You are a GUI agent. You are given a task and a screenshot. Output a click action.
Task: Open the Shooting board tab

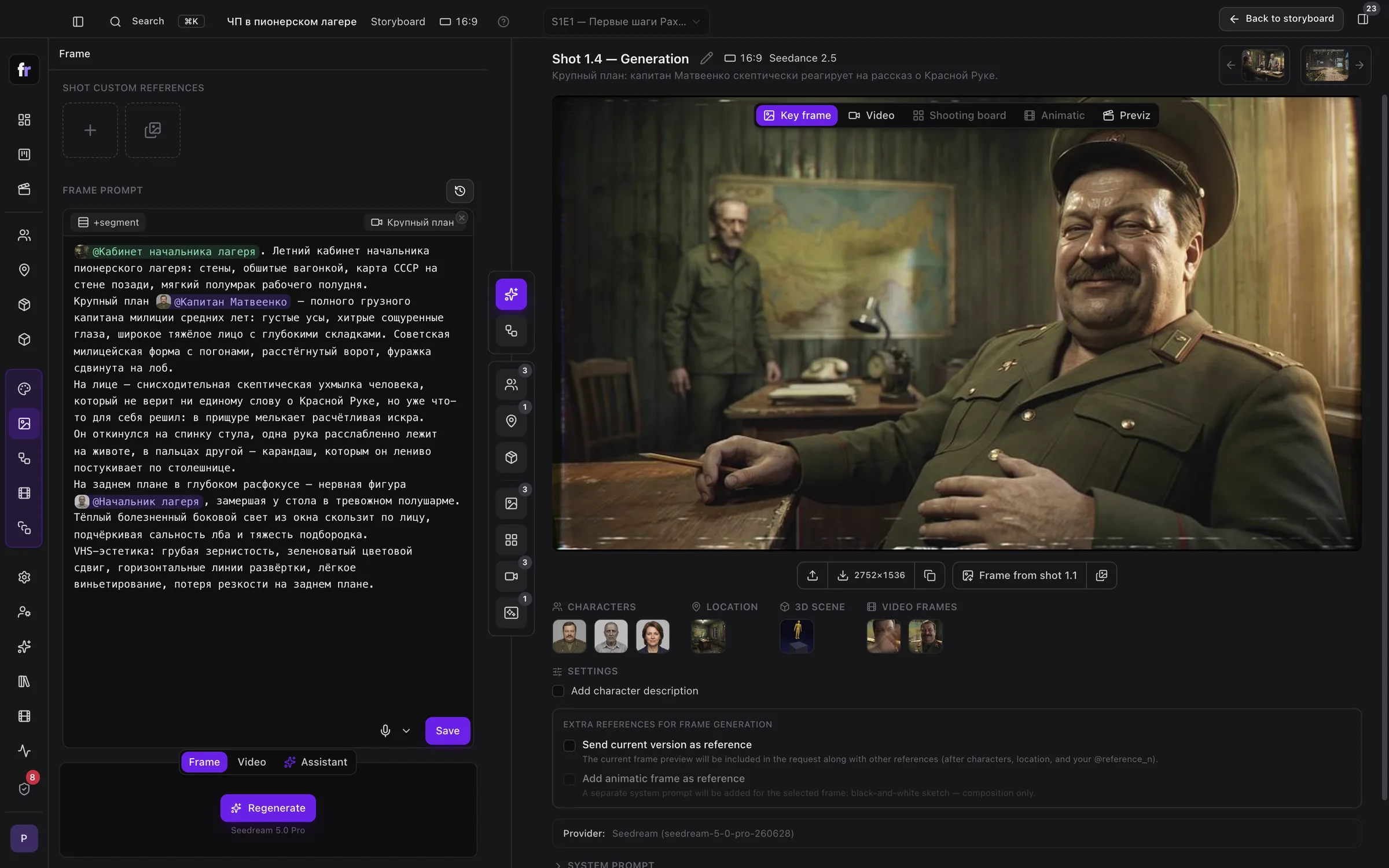click(959, 115)
